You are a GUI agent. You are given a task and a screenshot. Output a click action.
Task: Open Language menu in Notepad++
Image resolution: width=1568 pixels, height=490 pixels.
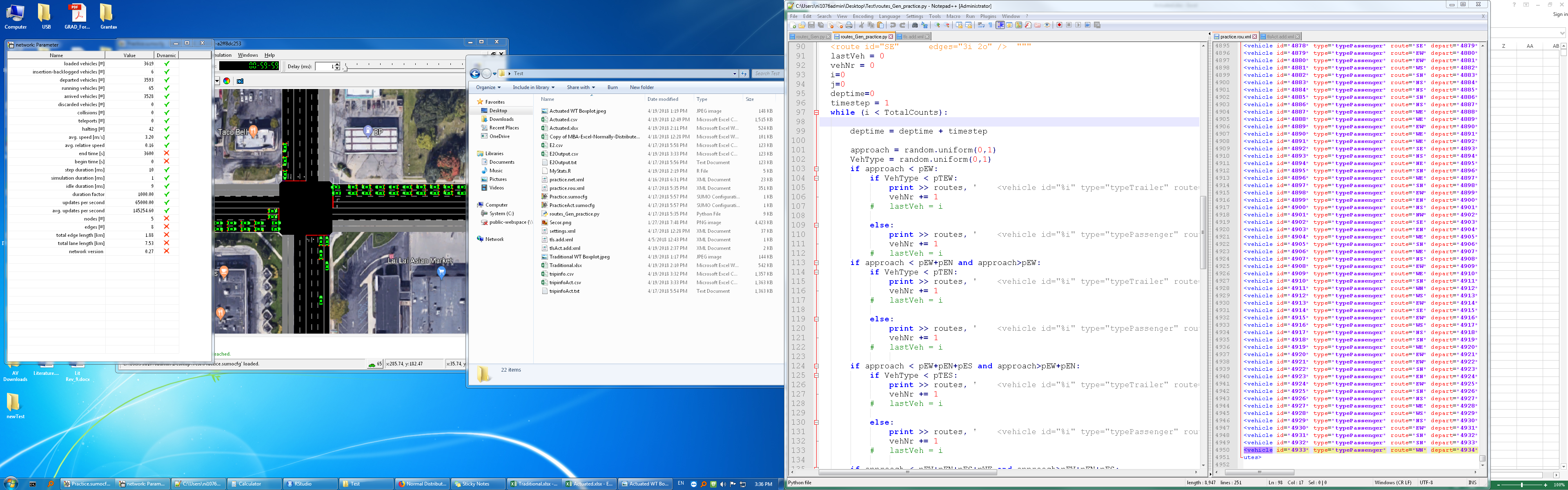(x=889, y=16)
